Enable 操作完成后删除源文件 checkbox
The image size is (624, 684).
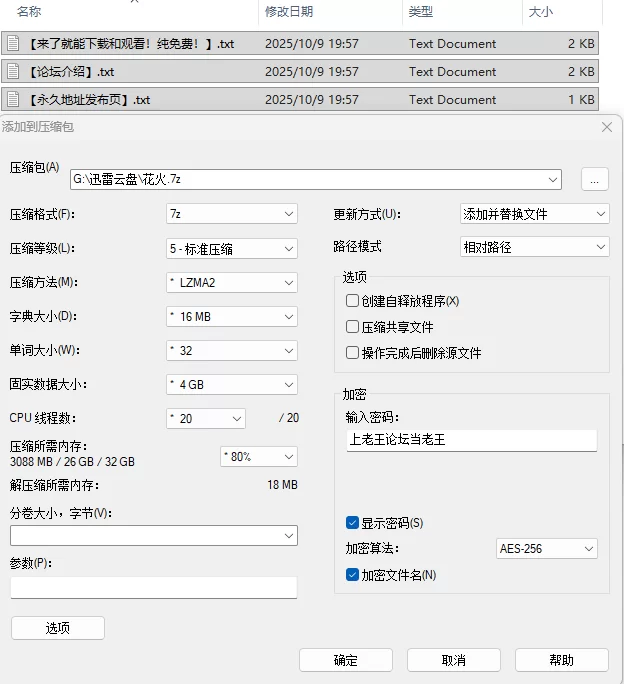[352, 353]
